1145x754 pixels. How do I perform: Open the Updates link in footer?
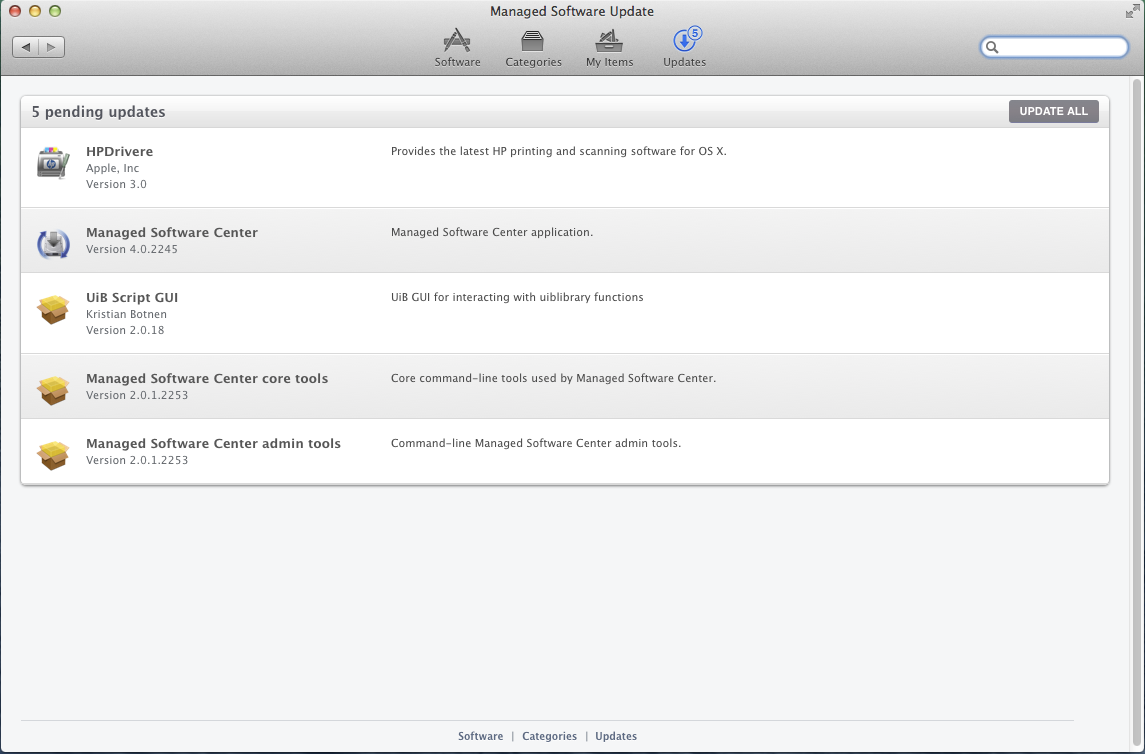tap(616, 736)
